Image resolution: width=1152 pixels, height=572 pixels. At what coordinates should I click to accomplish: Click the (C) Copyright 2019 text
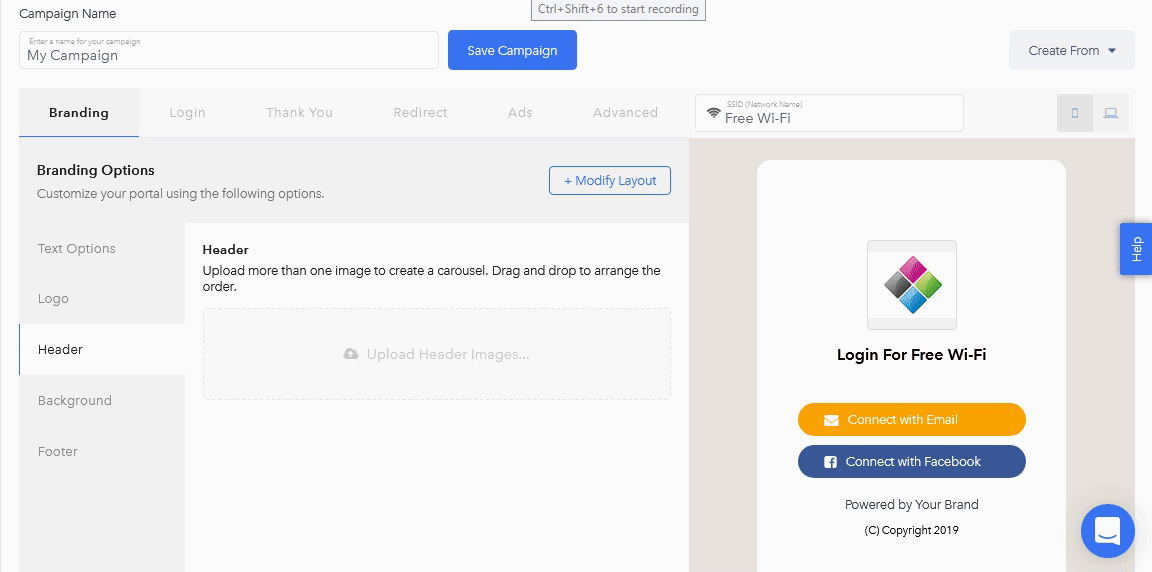(x=912, y=530)
